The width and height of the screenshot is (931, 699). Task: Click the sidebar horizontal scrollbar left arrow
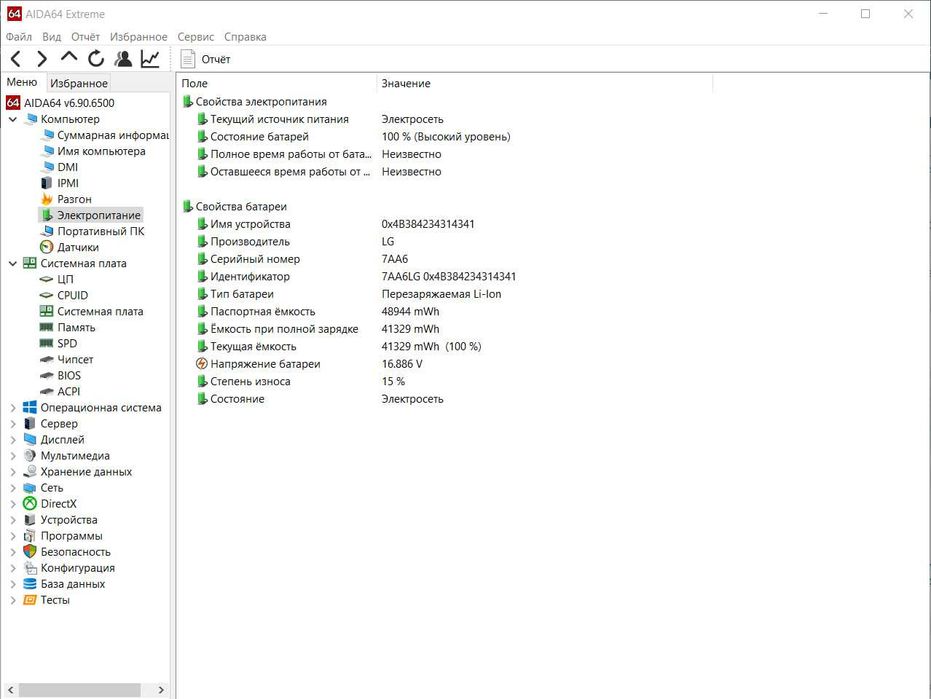10,690
